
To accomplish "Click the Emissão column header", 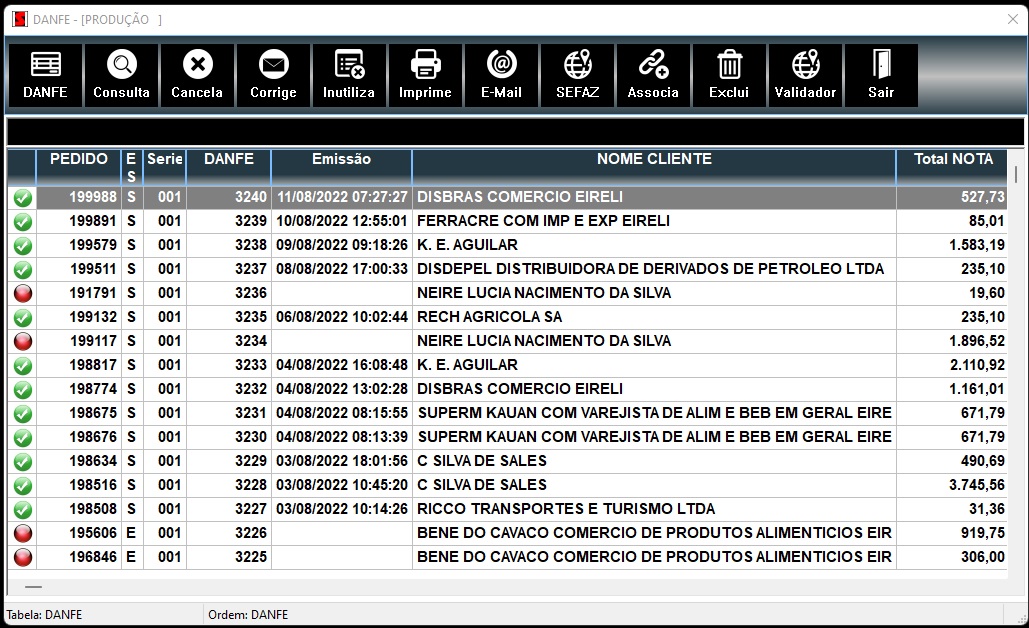I will click(x=341, y=167).
